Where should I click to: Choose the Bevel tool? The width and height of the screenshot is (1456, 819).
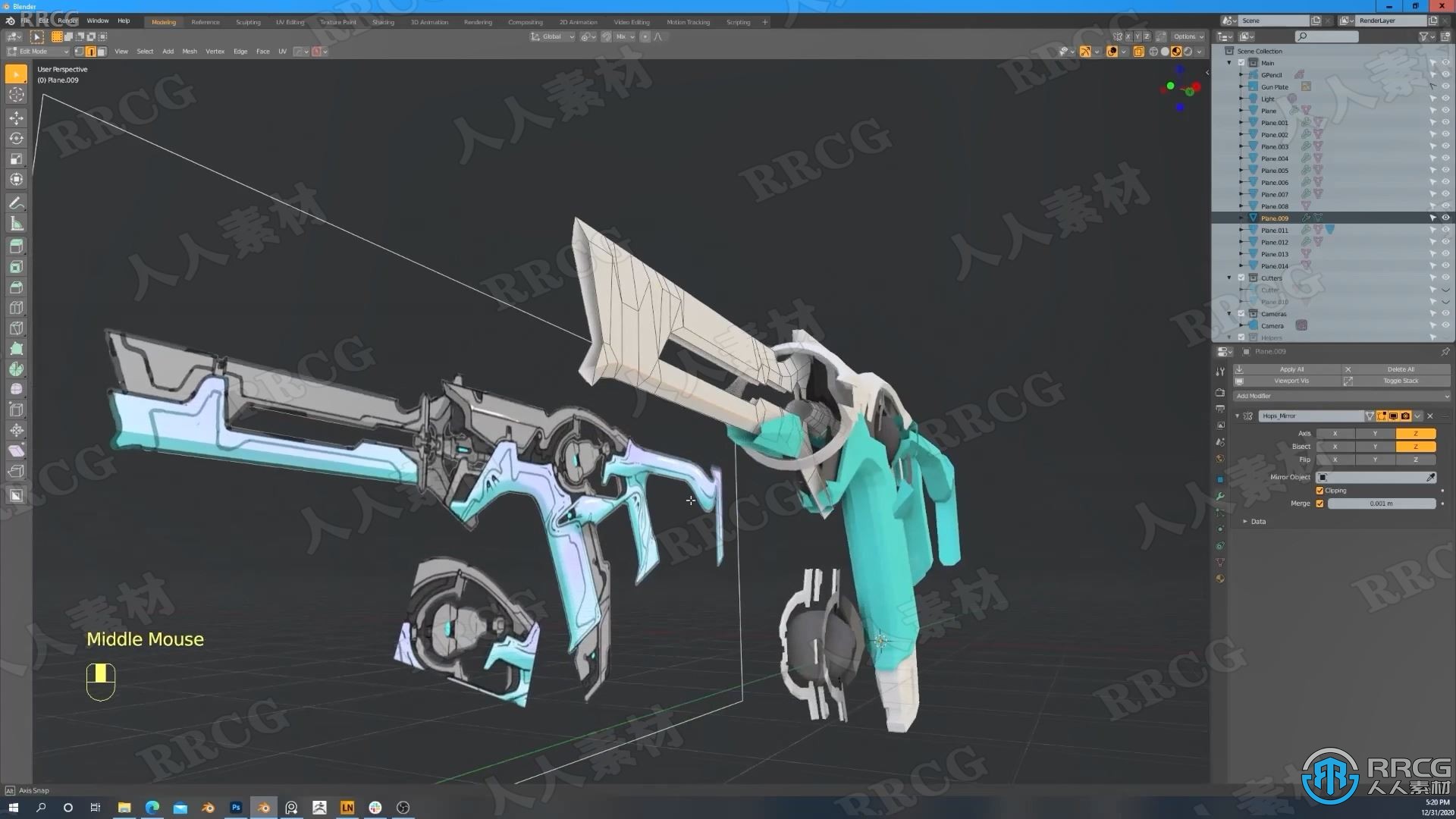(x=16, y=287)
